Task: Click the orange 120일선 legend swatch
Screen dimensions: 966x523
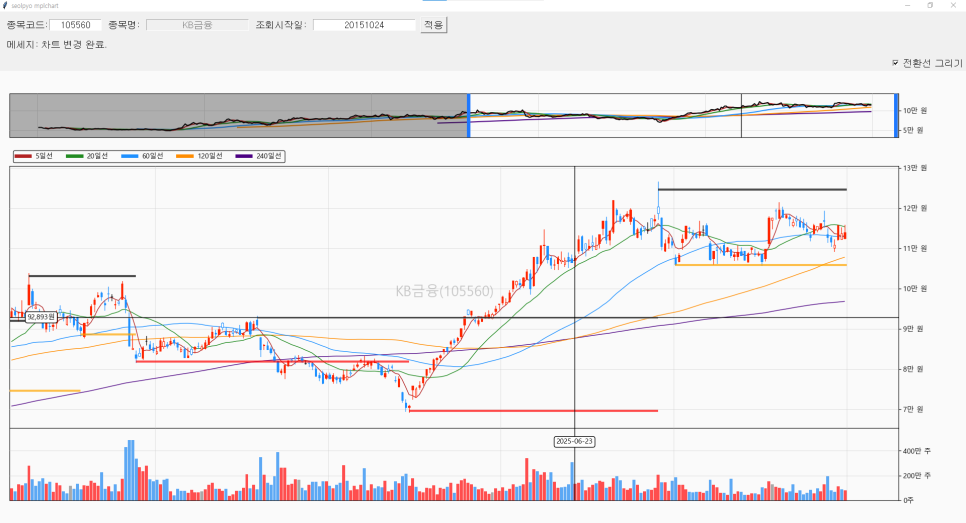Action: pos(185,156)
